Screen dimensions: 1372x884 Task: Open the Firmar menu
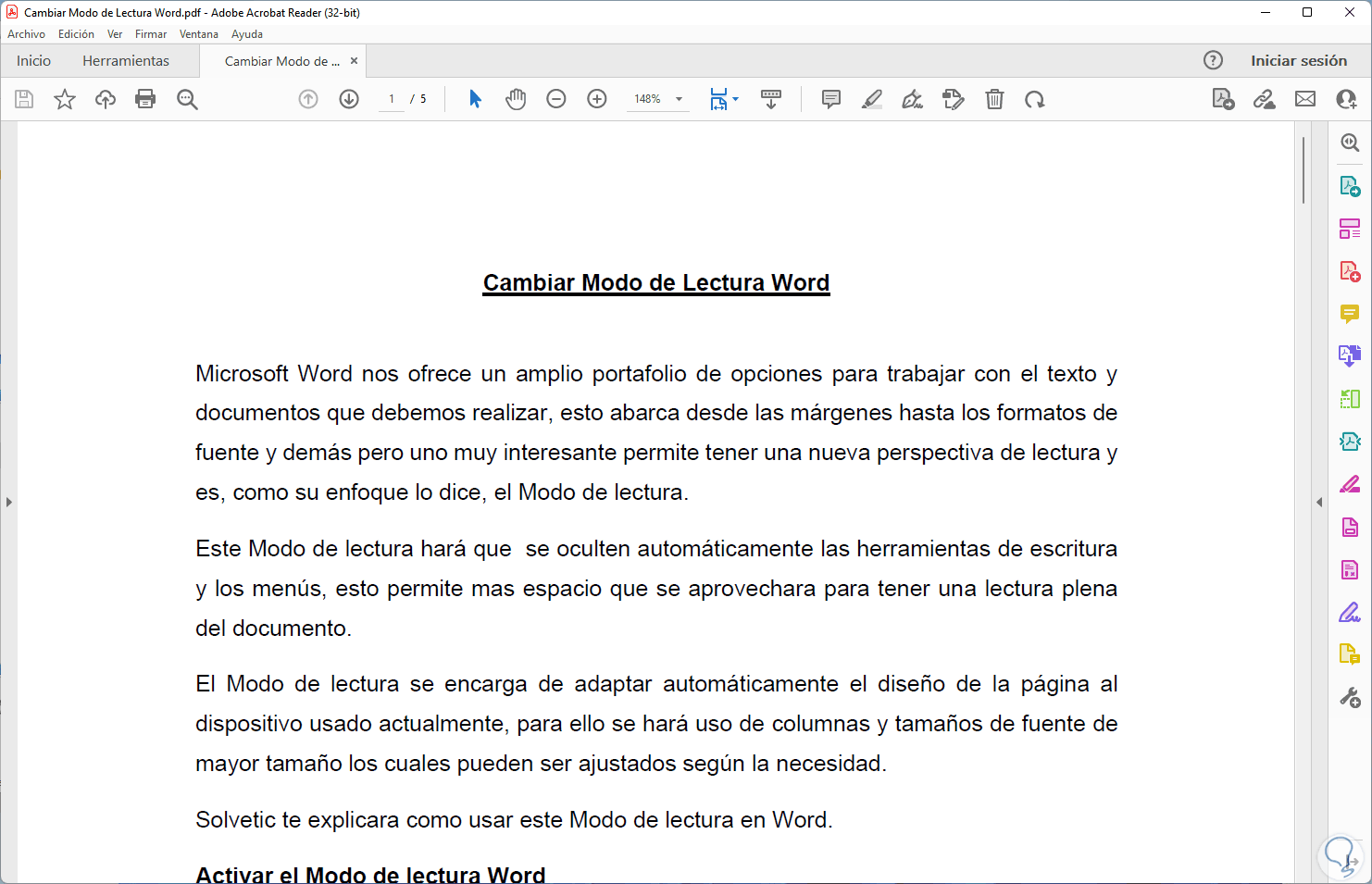(151, 34)
